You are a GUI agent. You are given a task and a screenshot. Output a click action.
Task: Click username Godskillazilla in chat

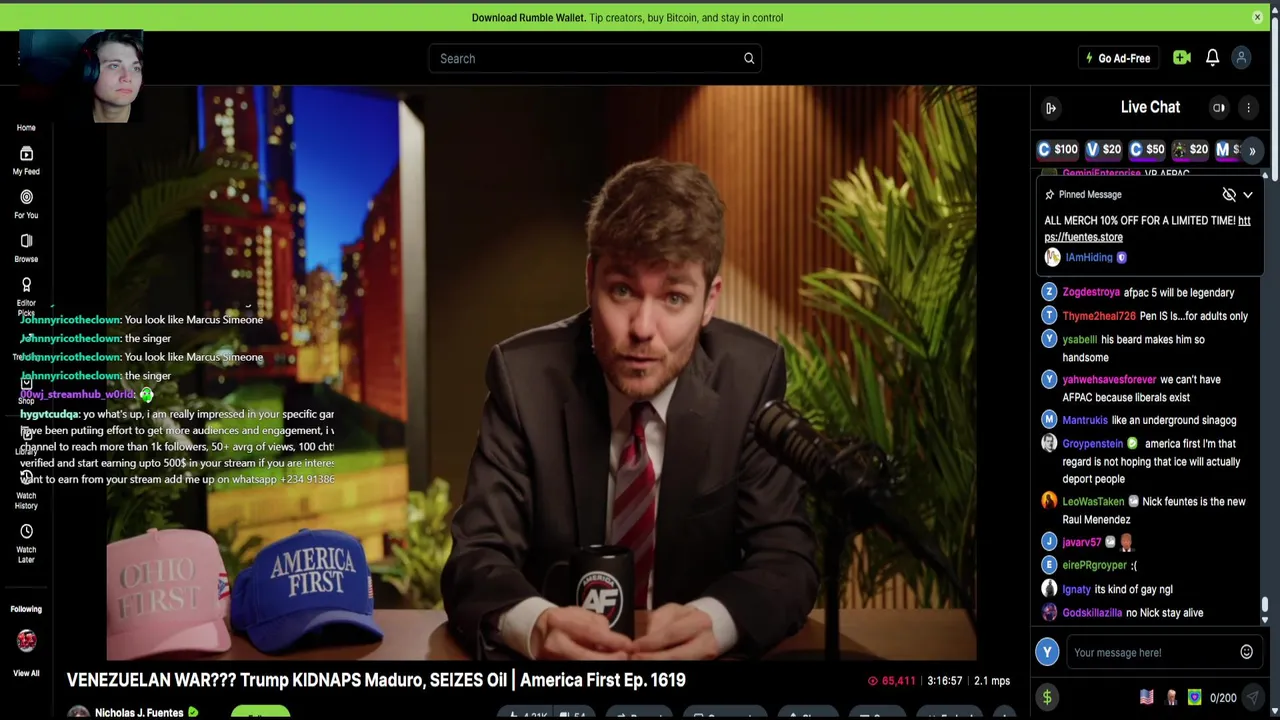(1092, 613)
